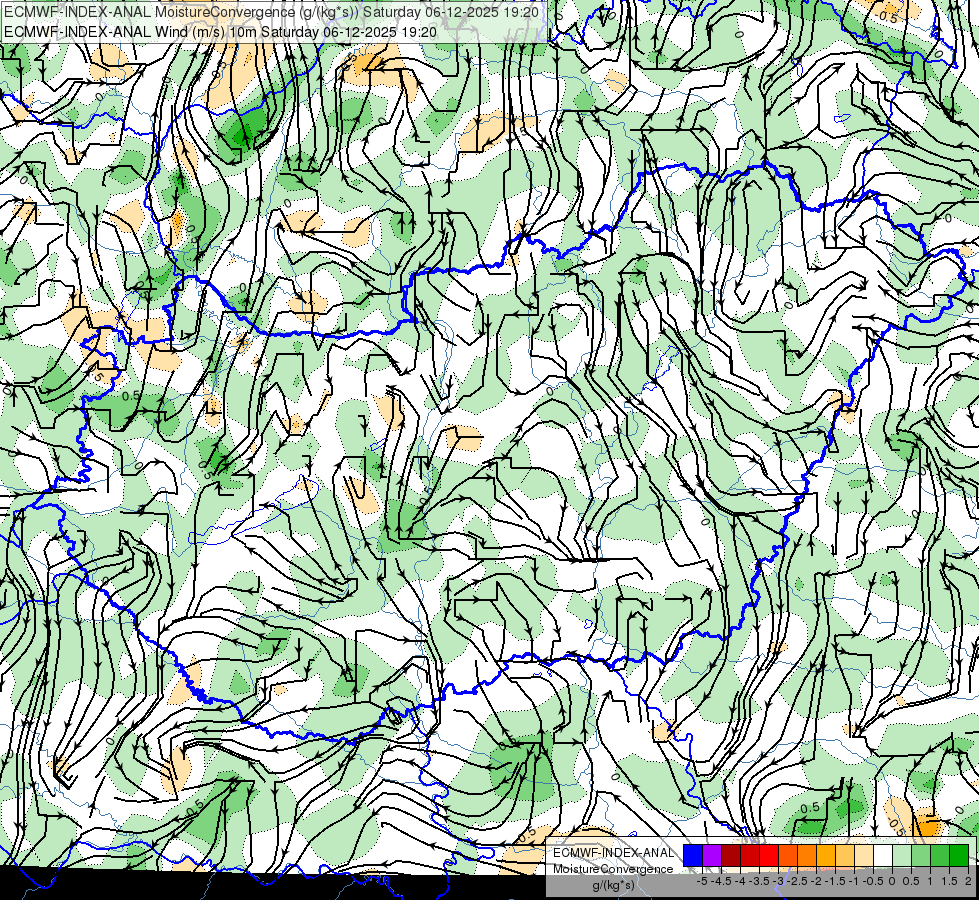Select pale peach swatch between -1 and -0.5
This screenshot has height=900, width=979.
864,855
